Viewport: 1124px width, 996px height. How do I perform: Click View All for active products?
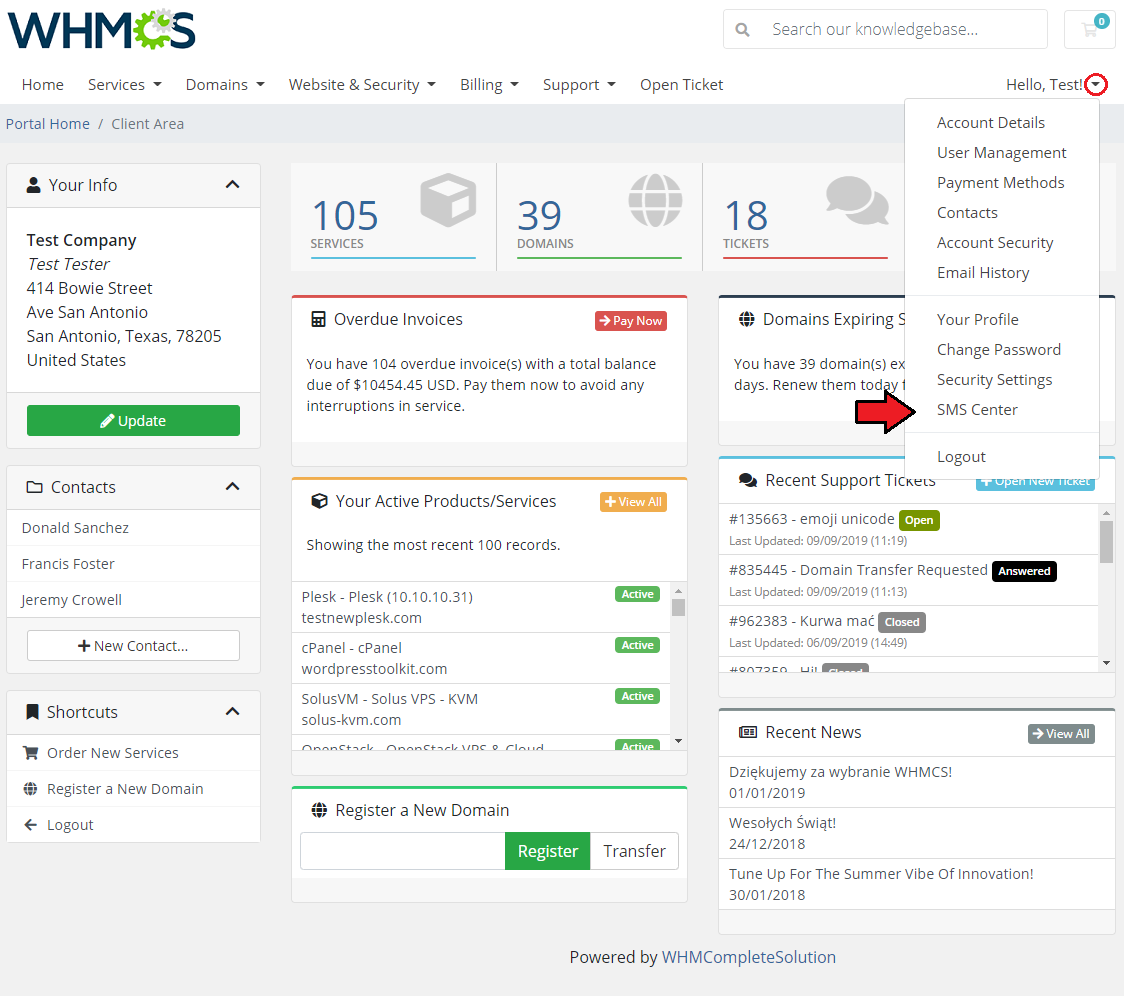click(633, 502)
